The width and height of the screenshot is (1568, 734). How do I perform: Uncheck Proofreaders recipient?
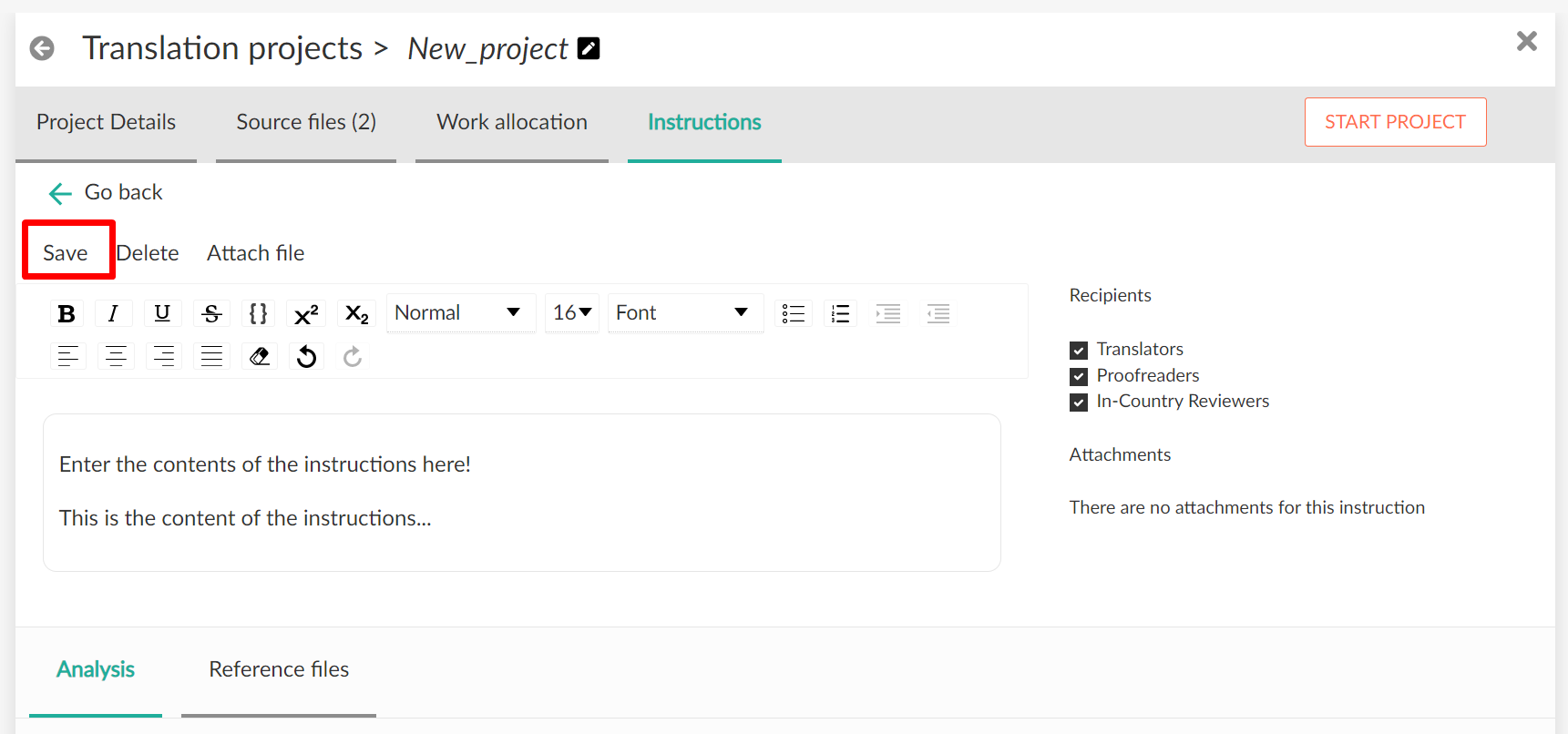1079,376
